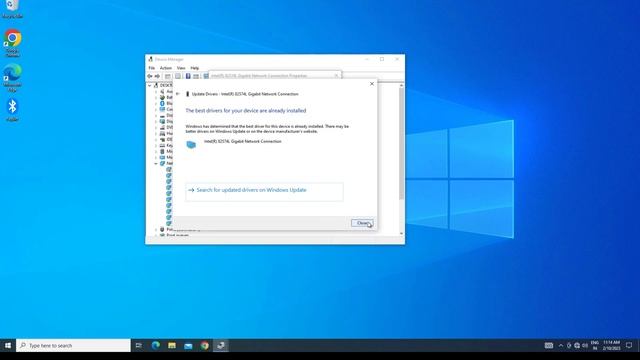This screenshot has width=640, height=360.
Task: Click the Forward toolbar arrow in Device Manager
Action: coord(157,76)
